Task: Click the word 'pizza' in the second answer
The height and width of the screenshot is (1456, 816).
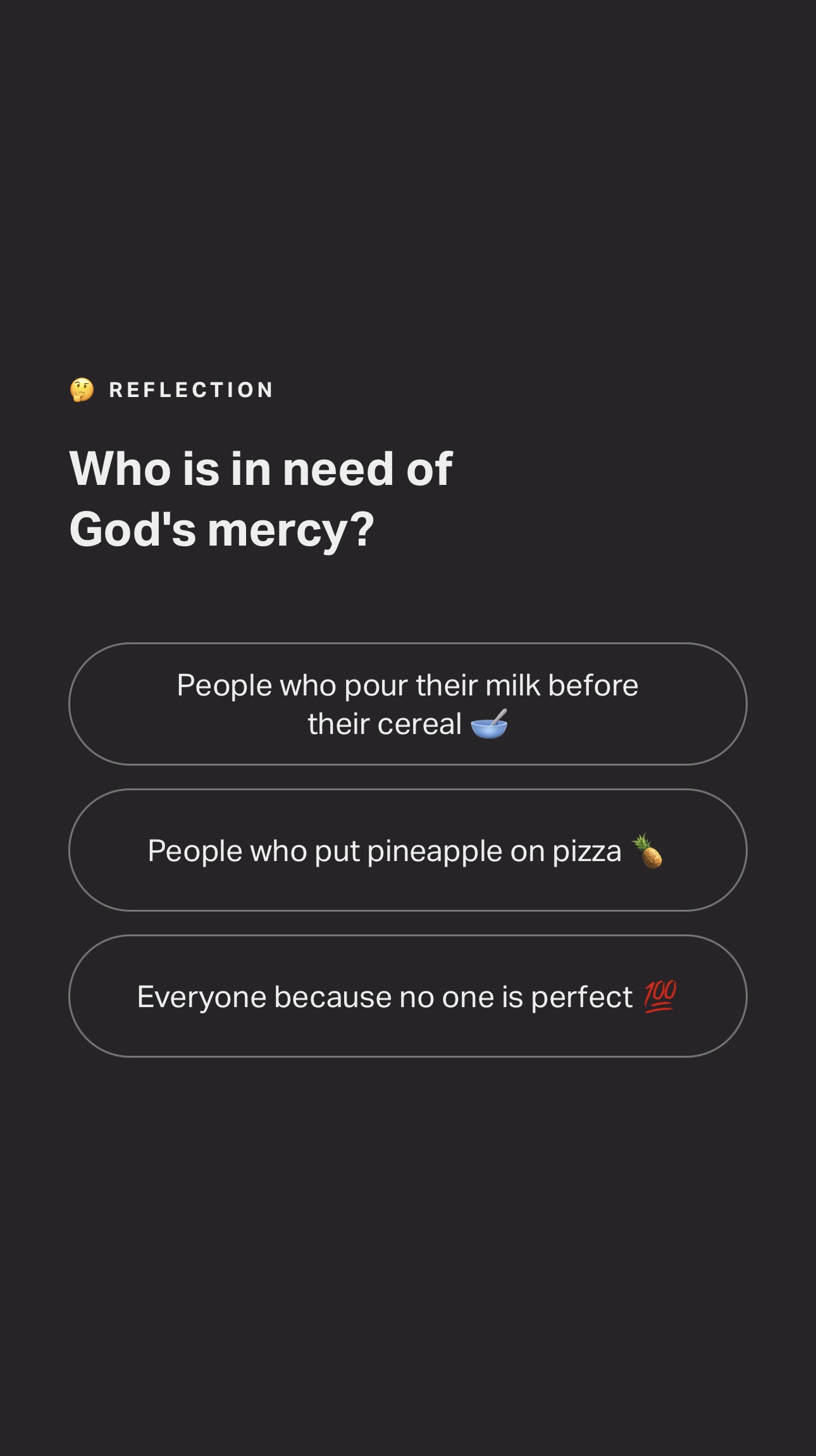Action: (x=587, y=851)
